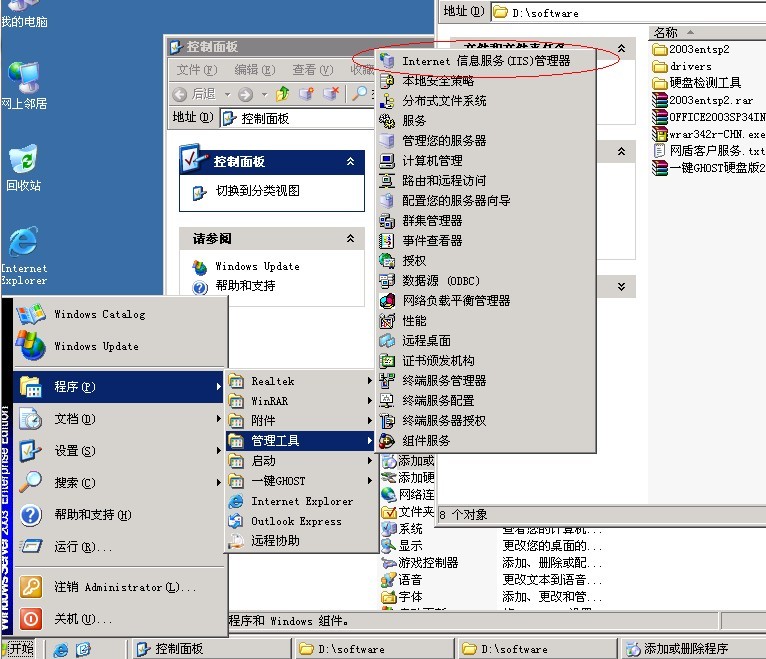Viewport: 766px width, 659px height.
Task: Click the Windows Catalog icon in Start menu
Action: pyautogui.click(x=31, y=314)
